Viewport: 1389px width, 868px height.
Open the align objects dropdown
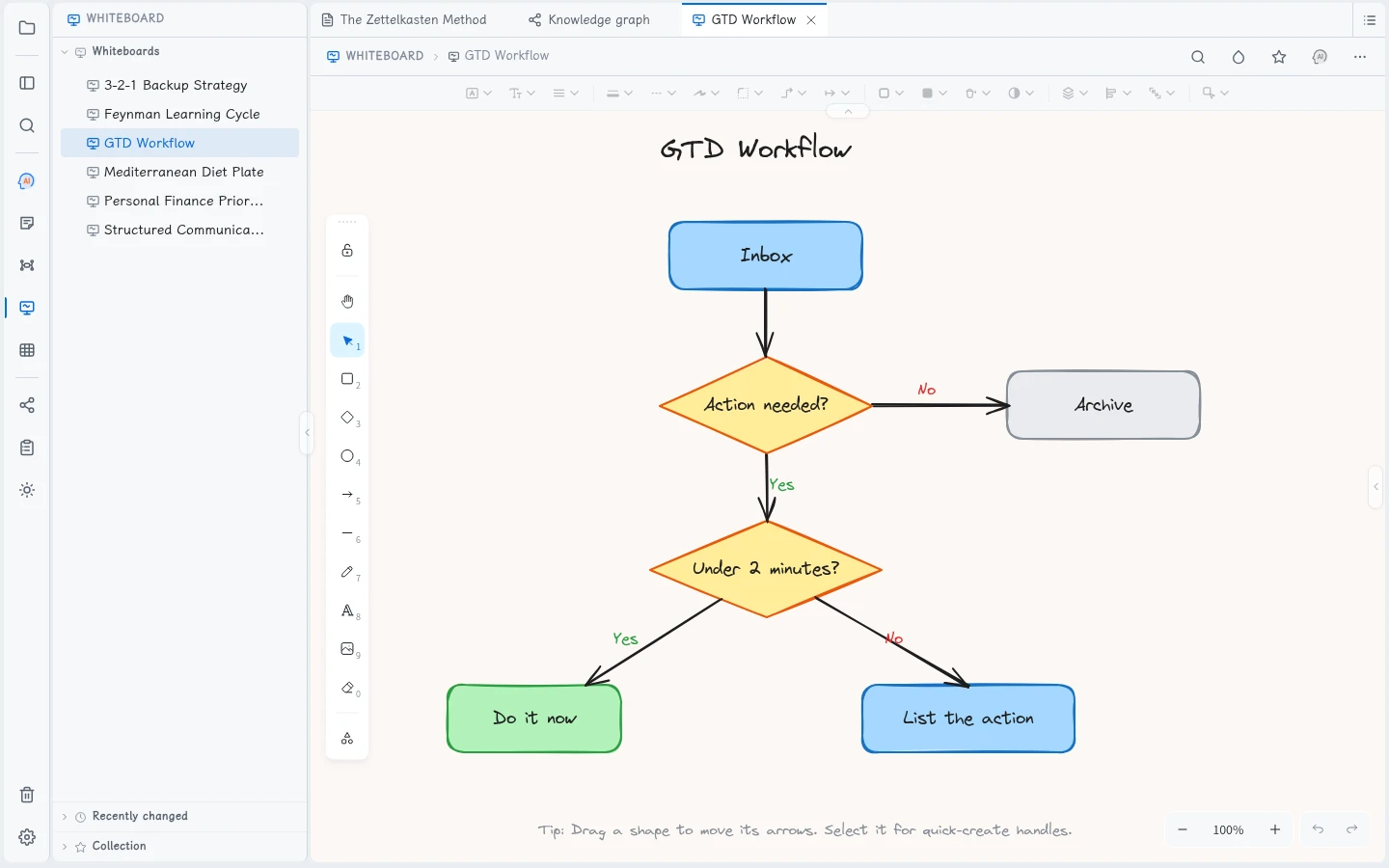(x=1118, y=94)
